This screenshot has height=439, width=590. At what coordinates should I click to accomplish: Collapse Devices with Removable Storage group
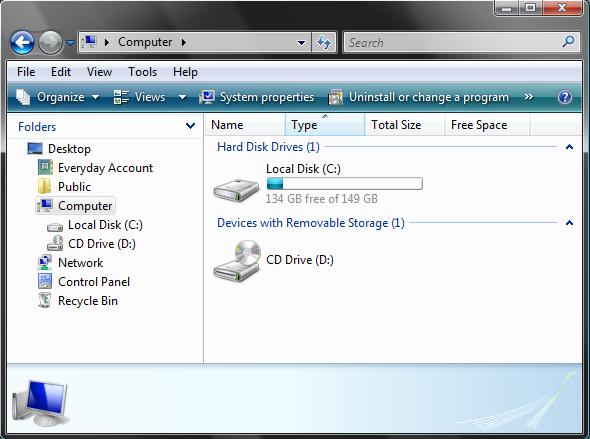coord(569,223)
